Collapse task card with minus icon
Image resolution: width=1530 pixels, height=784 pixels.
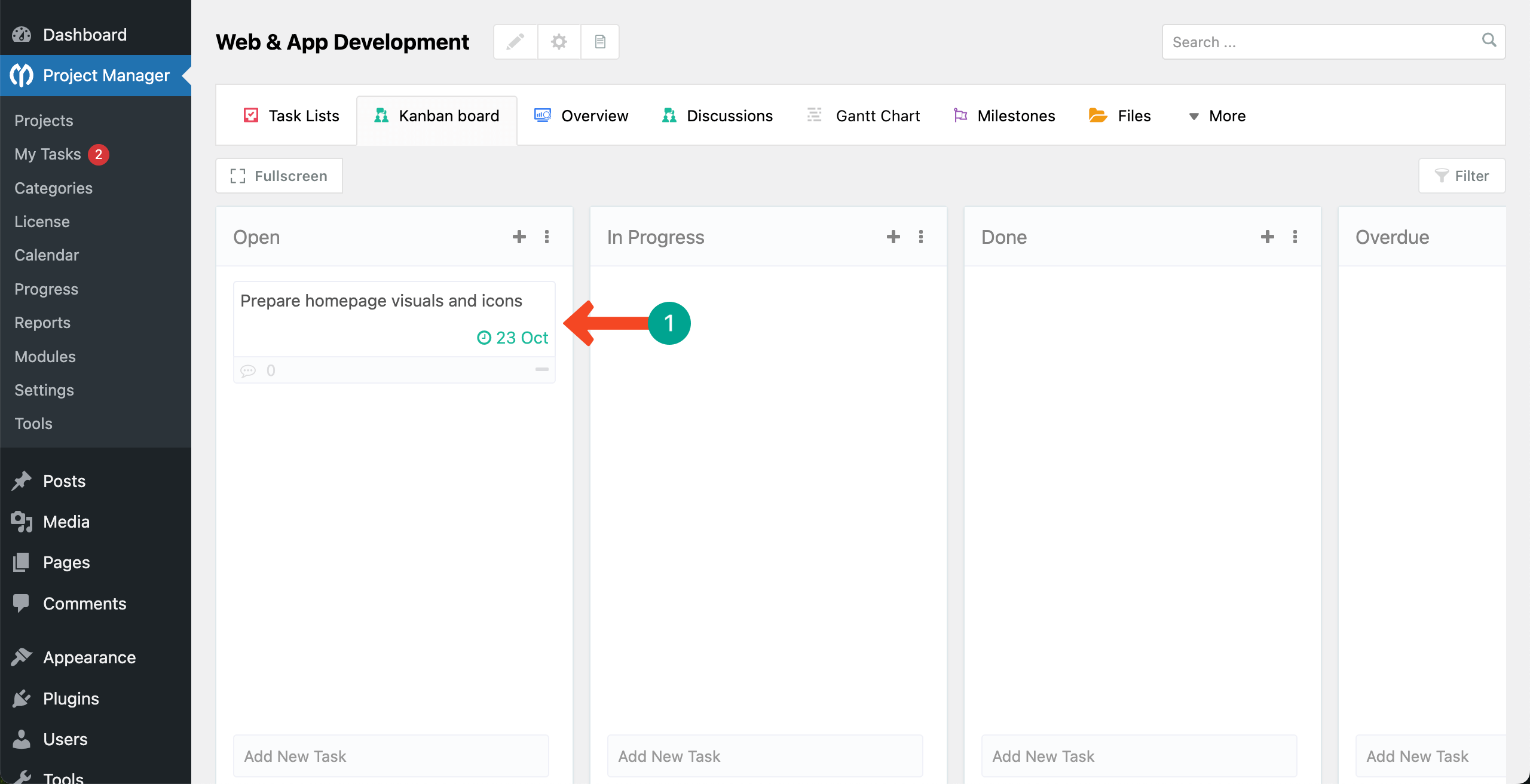pyautogui.click(x=541, y=369)
